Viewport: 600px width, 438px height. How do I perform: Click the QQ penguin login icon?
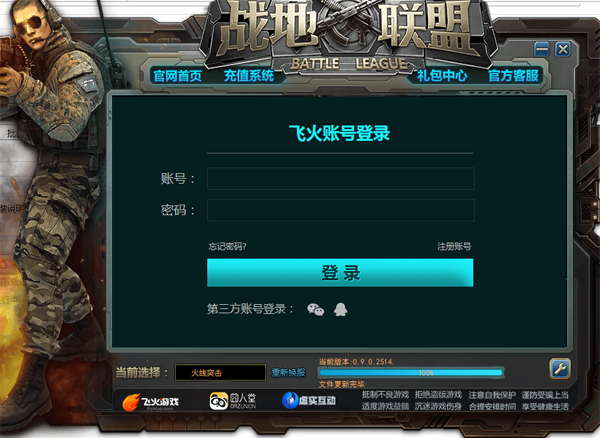[340, 309]
